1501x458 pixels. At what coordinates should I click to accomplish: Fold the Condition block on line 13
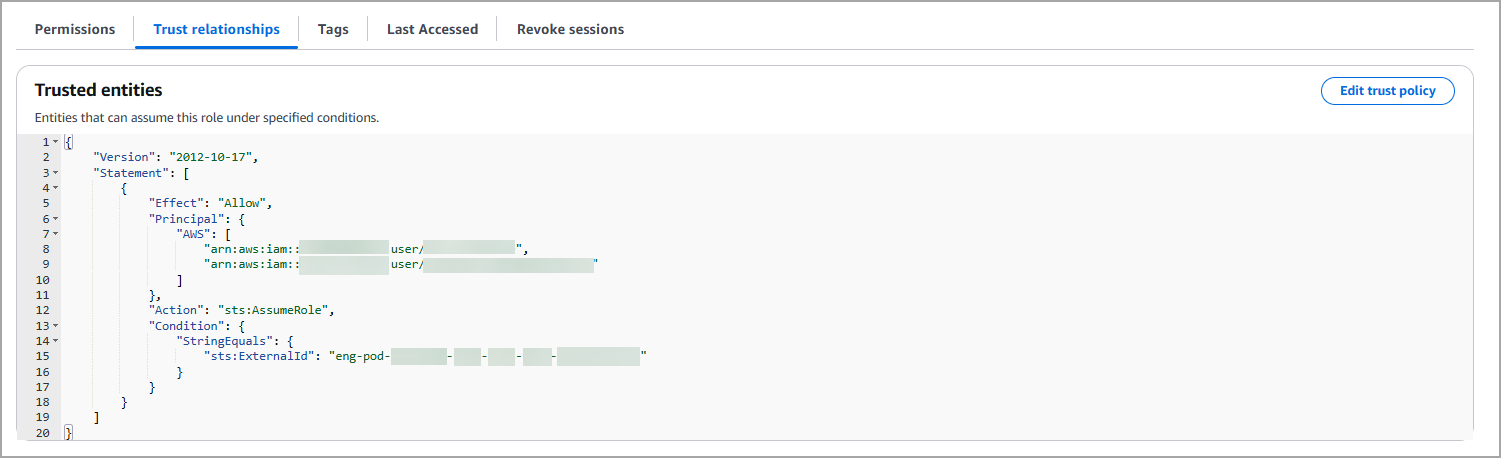point(55,326)
